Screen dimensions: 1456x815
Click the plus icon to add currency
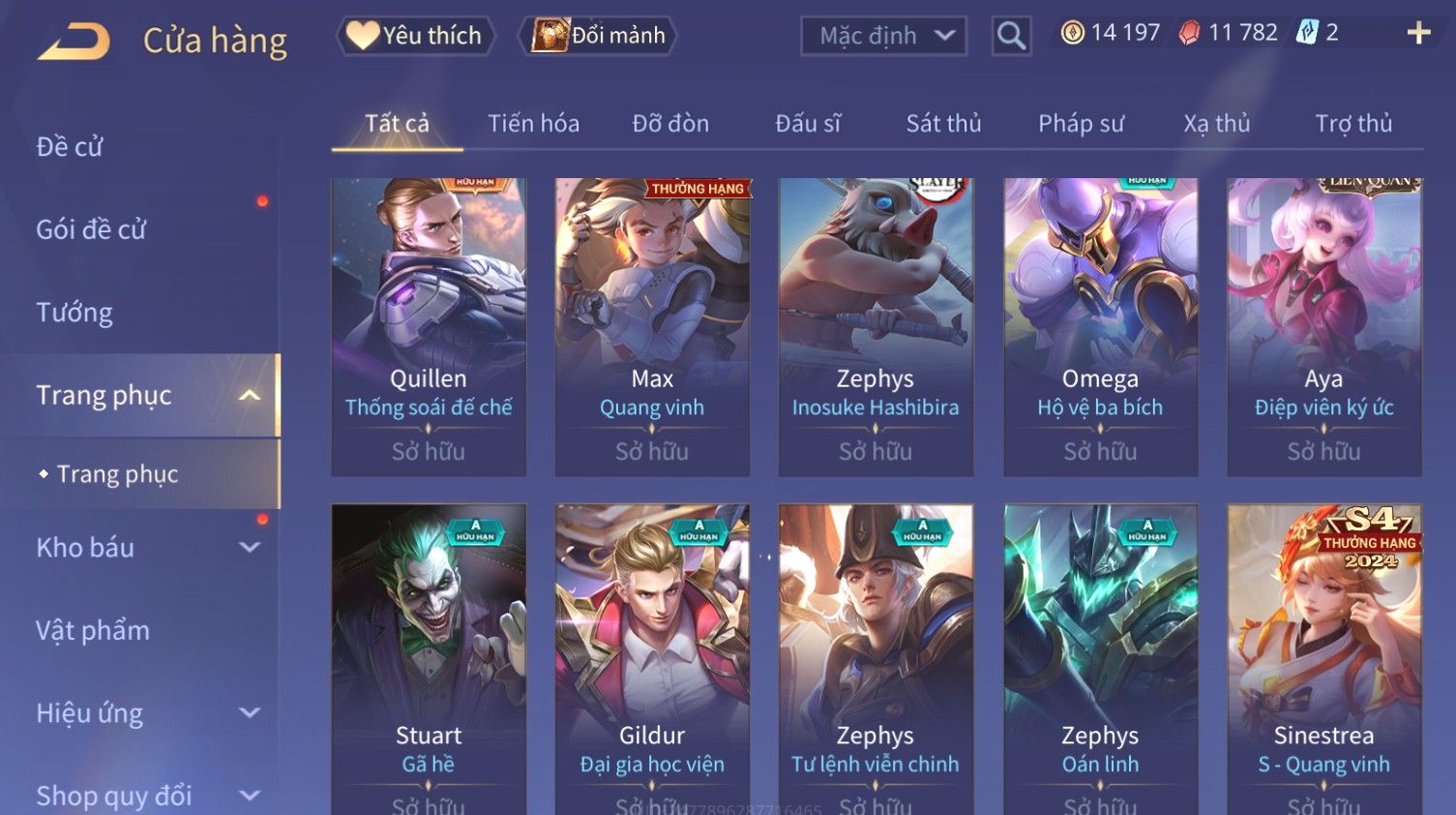pos(1418,33)
